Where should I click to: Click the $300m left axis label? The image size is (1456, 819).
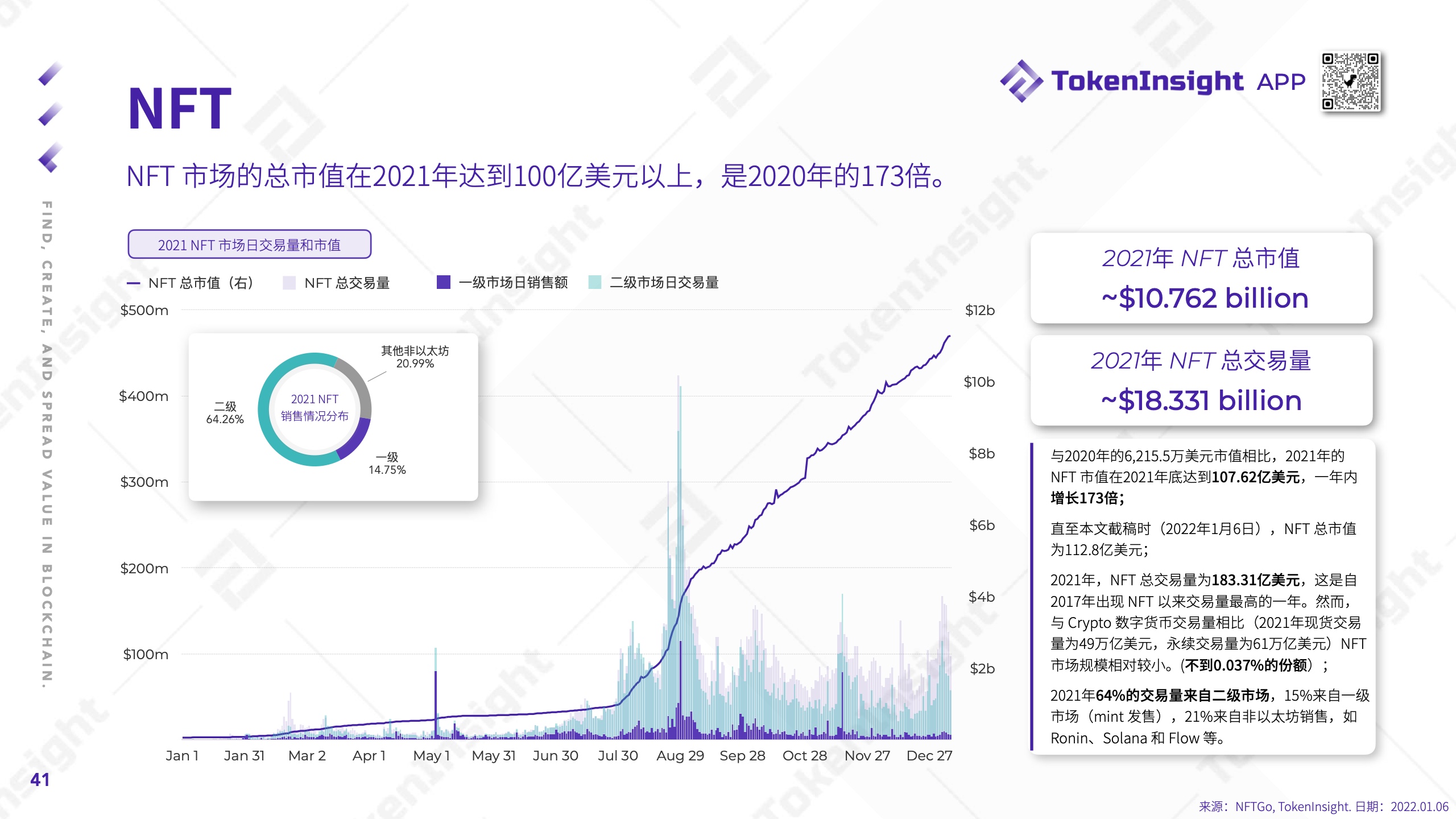coord(144,482)
